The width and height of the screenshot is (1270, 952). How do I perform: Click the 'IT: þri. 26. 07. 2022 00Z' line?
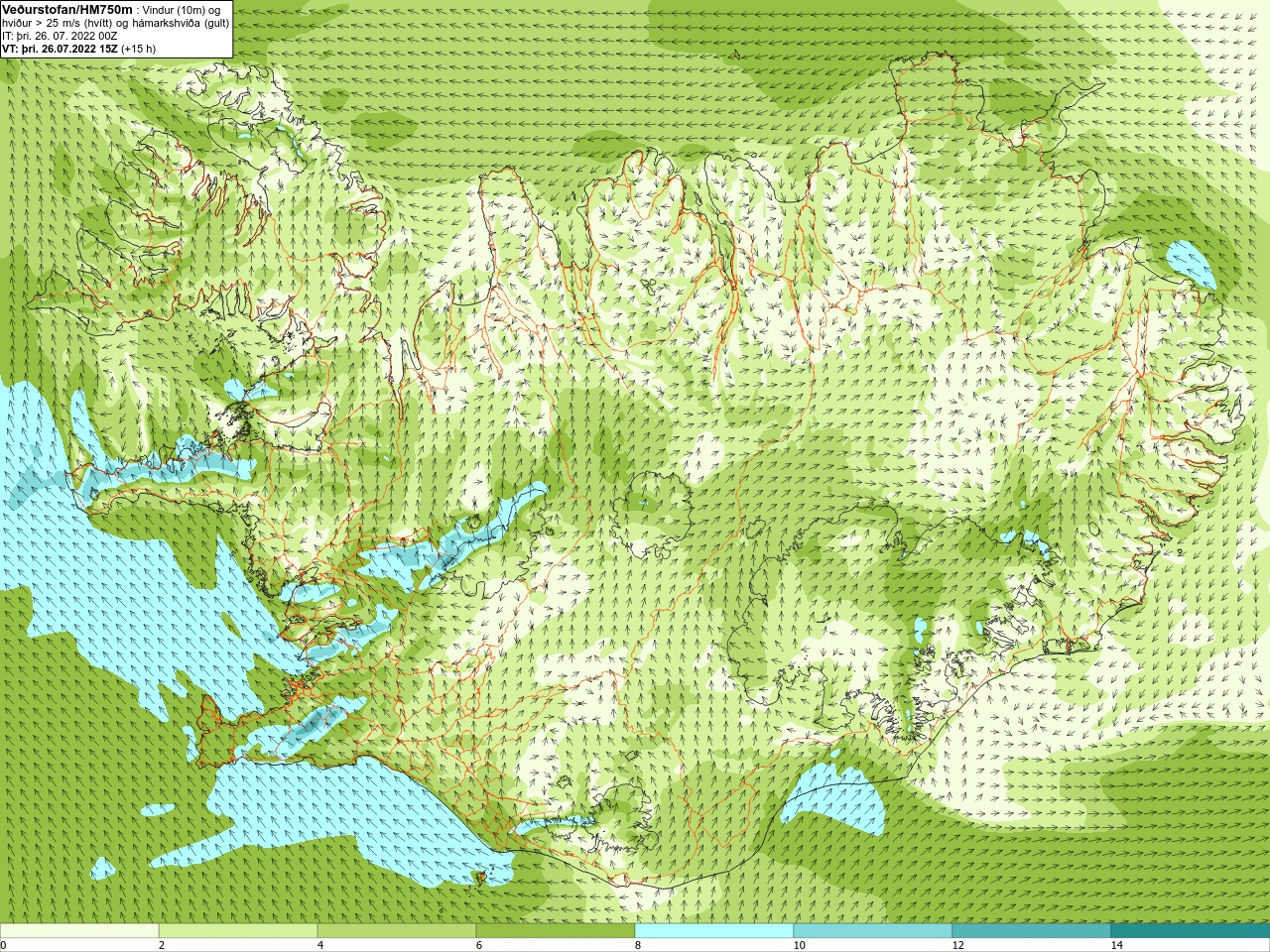coord(60,36)
